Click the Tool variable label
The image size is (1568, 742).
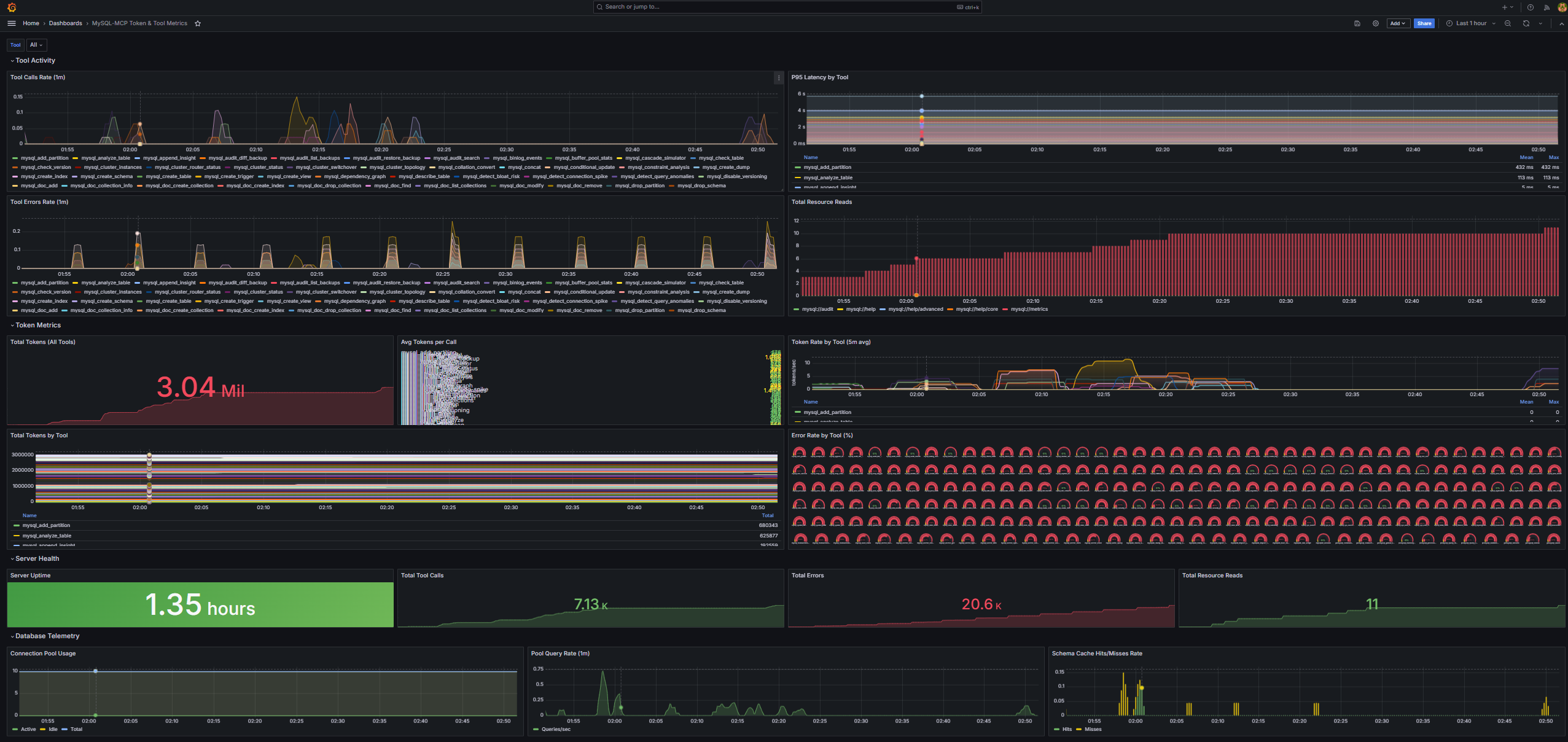(15, 45)
